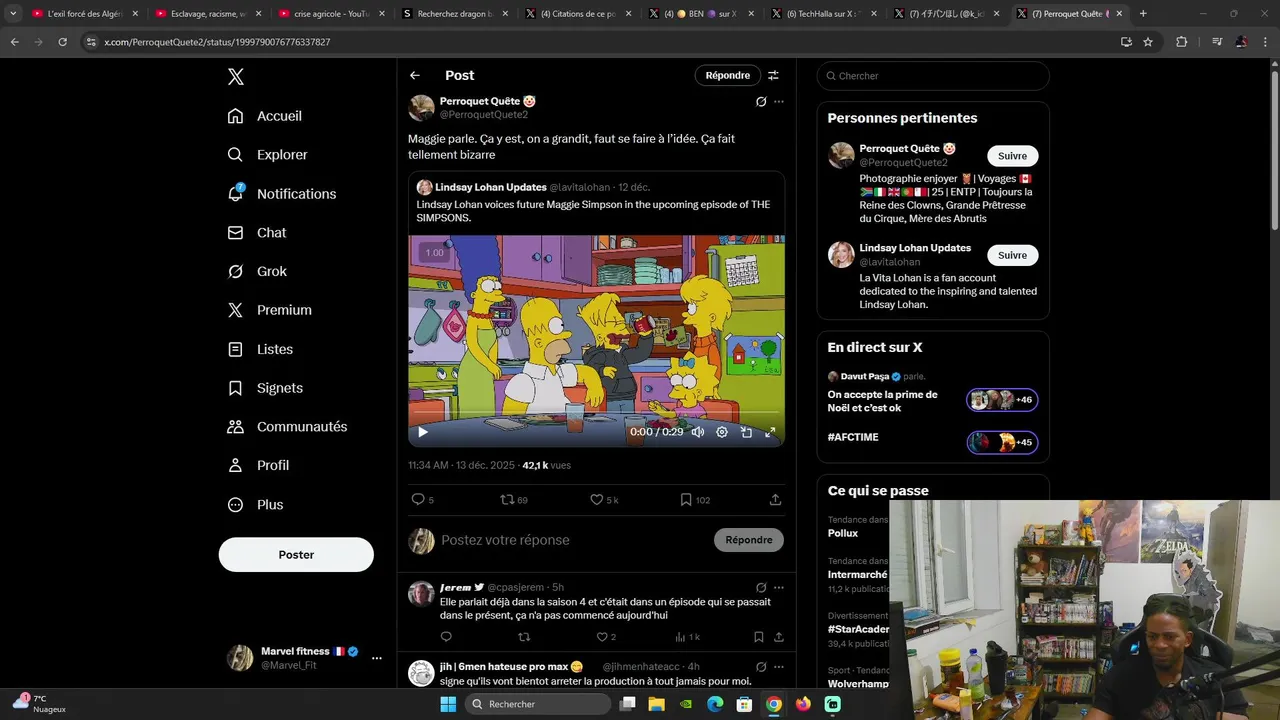
Task: Open Lindsay Lohan Updates quoted account
Action: coord(491,187)
